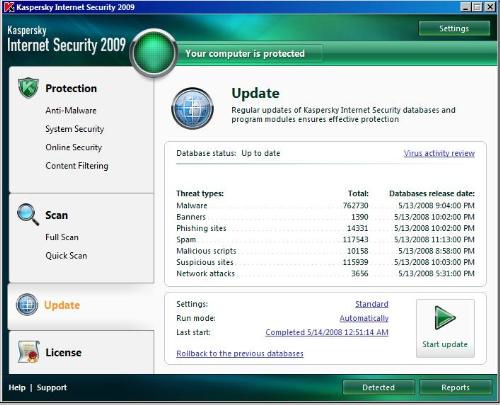Click the Start update button
Viewport: 500px width, 405px height.
[445, 328]
